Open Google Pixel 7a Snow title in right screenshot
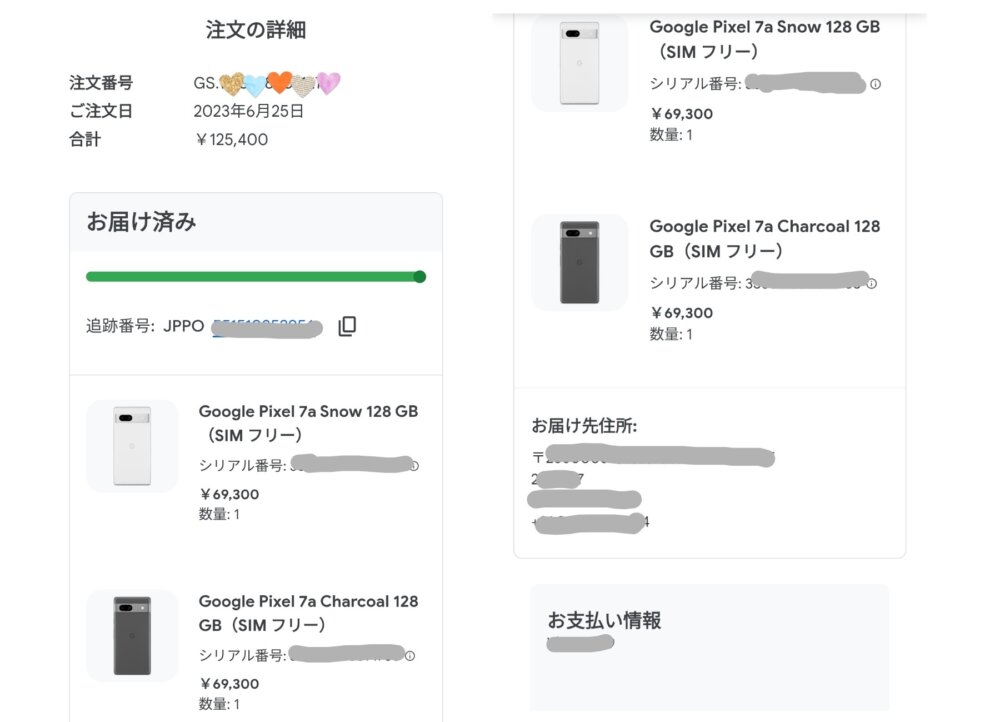 pos(765,39)
